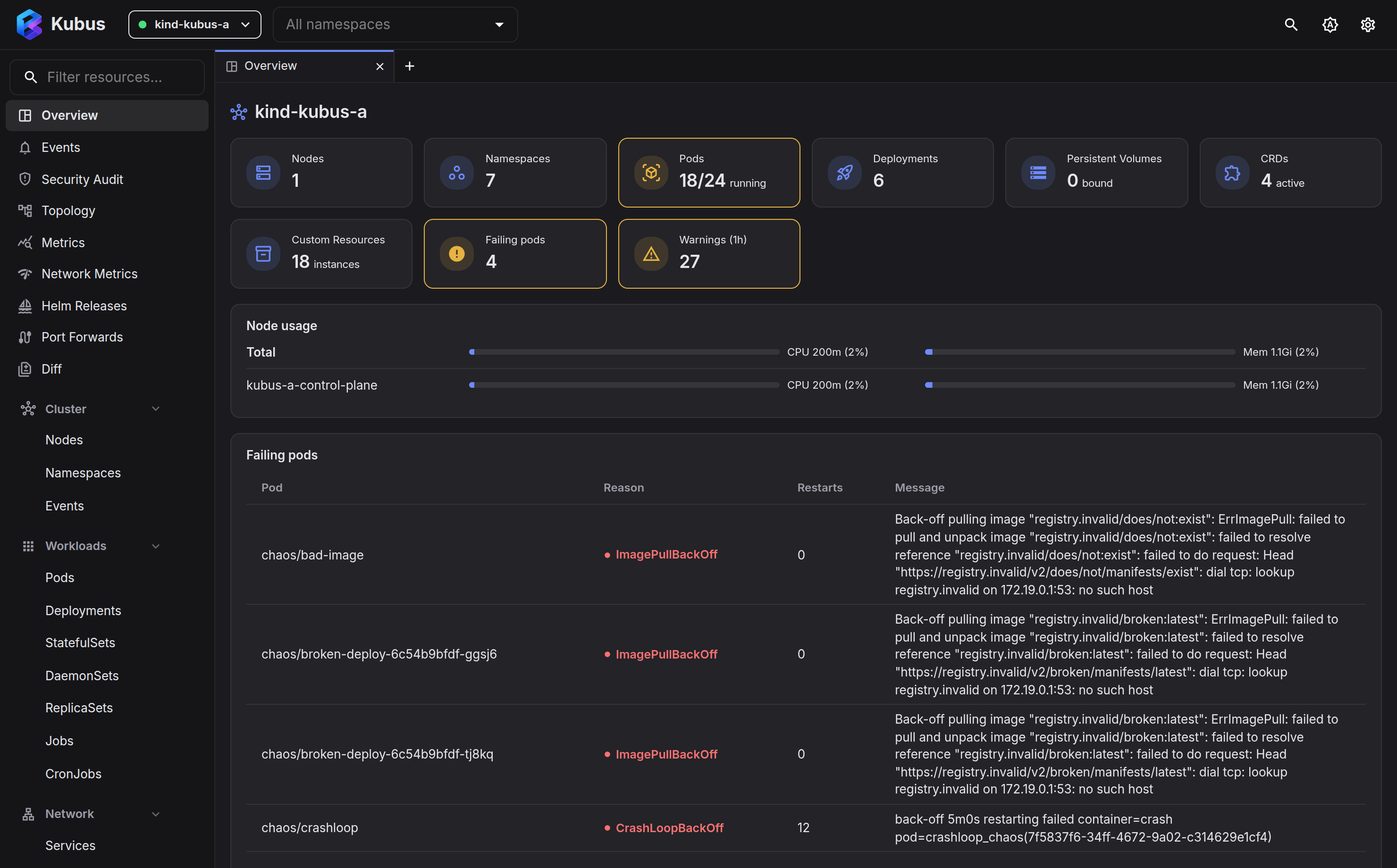Click the Overview sidebar icon
The width and height of the screenshot is (1397, 868).
point(25,116)
